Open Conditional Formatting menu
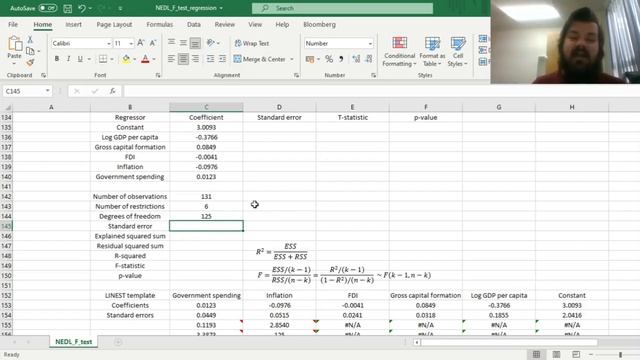 coord(399,51)
